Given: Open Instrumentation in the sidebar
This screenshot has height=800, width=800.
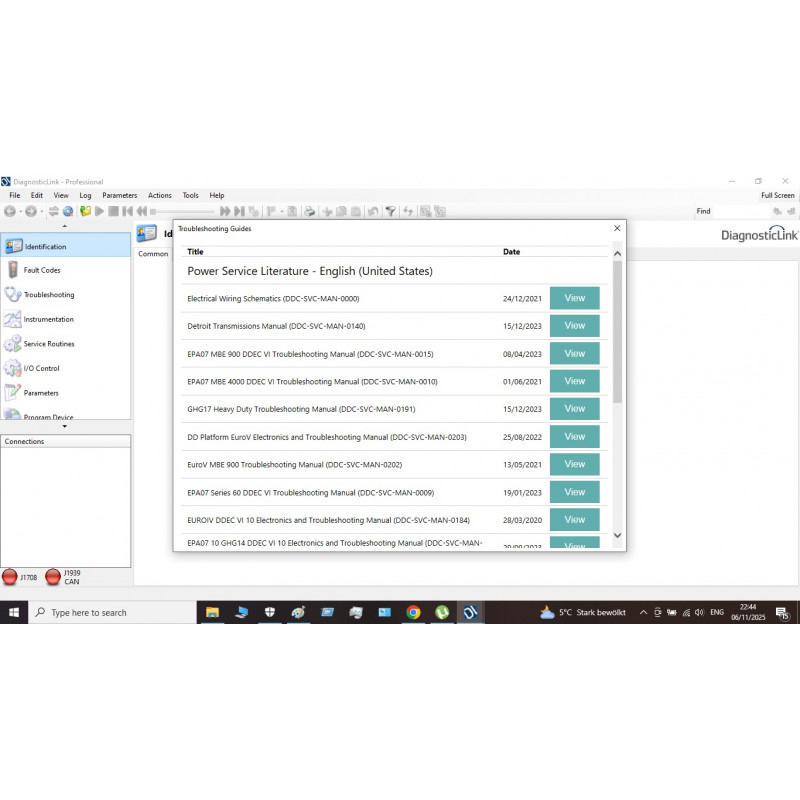Looking at the screenshot, I should [48, 319].
